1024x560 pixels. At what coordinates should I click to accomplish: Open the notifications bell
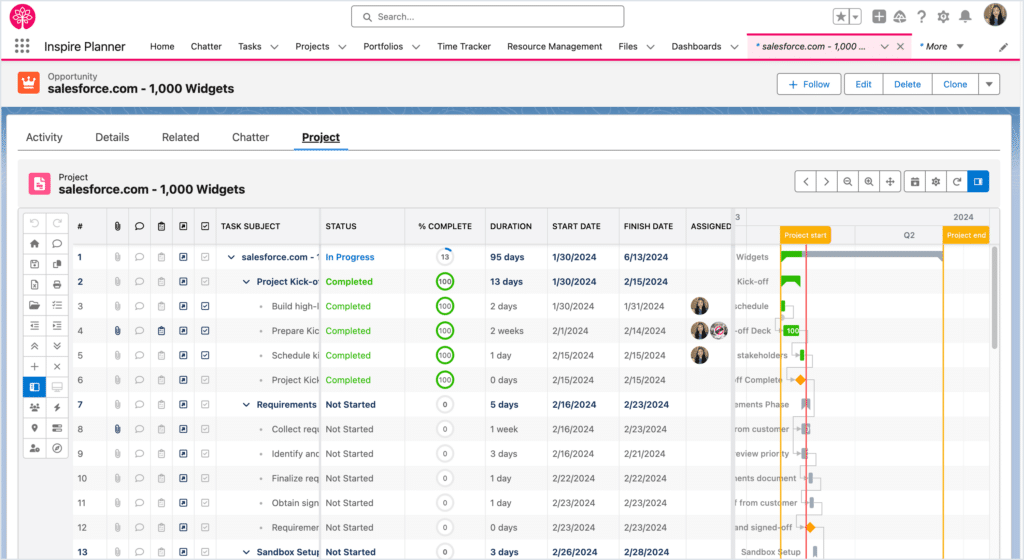[965, 16]
